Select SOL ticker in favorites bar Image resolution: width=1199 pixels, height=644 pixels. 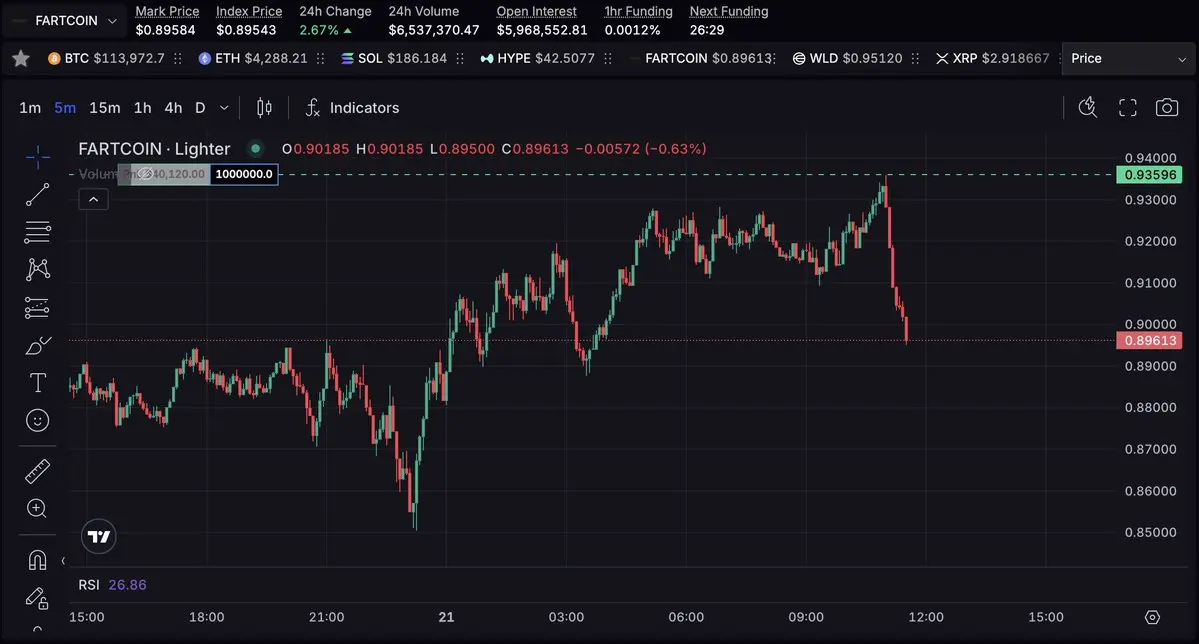(394, 58)
